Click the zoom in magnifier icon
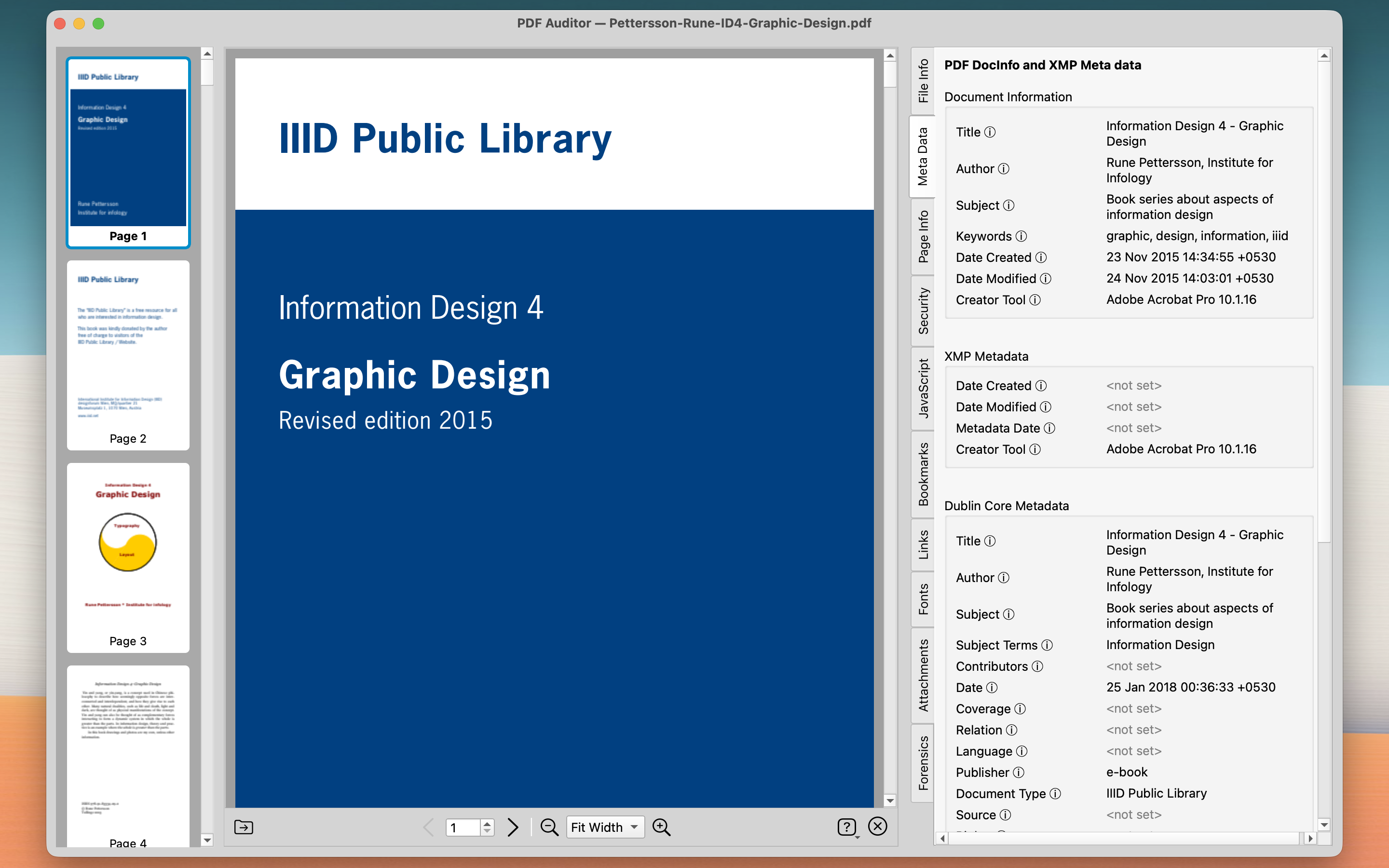The image size is (1389, 868). pos(661,827)
